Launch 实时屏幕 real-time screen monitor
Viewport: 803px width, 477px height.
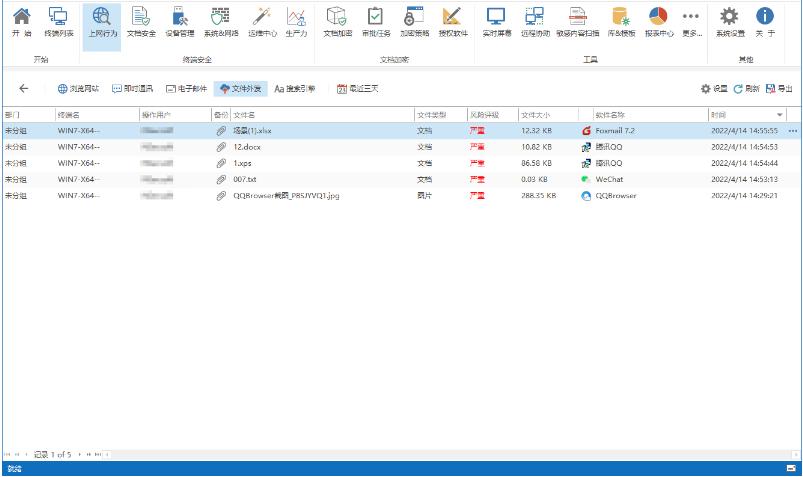pos(497,22)
